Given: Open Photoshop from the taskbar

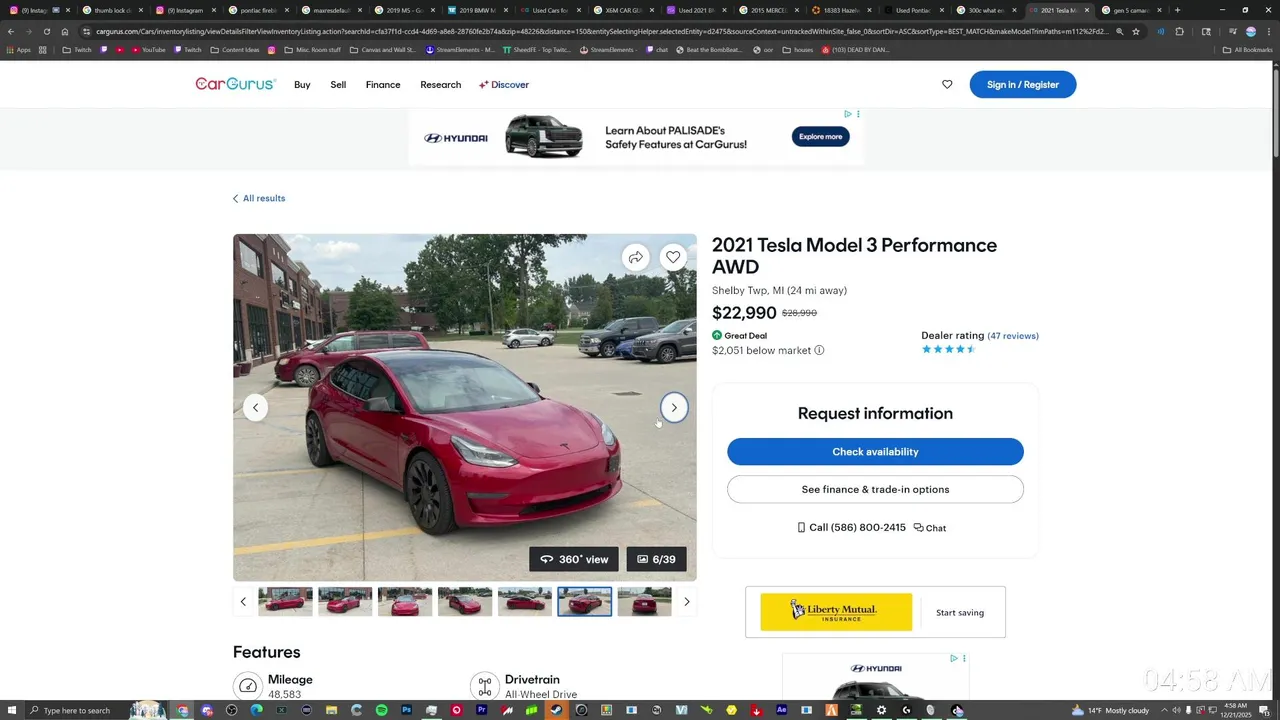Looking at the screenshot, I should pyautogui.click(x=406, y=710).
